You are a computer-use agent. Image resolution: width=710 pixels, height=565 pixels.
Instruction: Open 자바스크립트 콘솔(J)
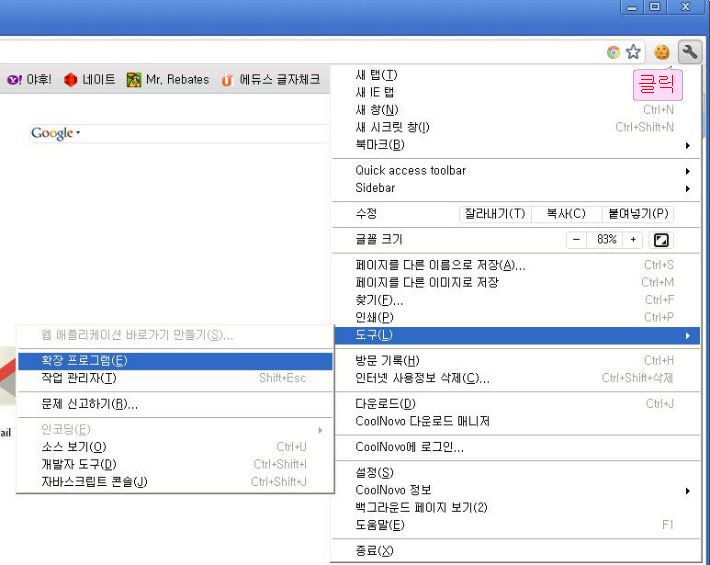[175, 482]
